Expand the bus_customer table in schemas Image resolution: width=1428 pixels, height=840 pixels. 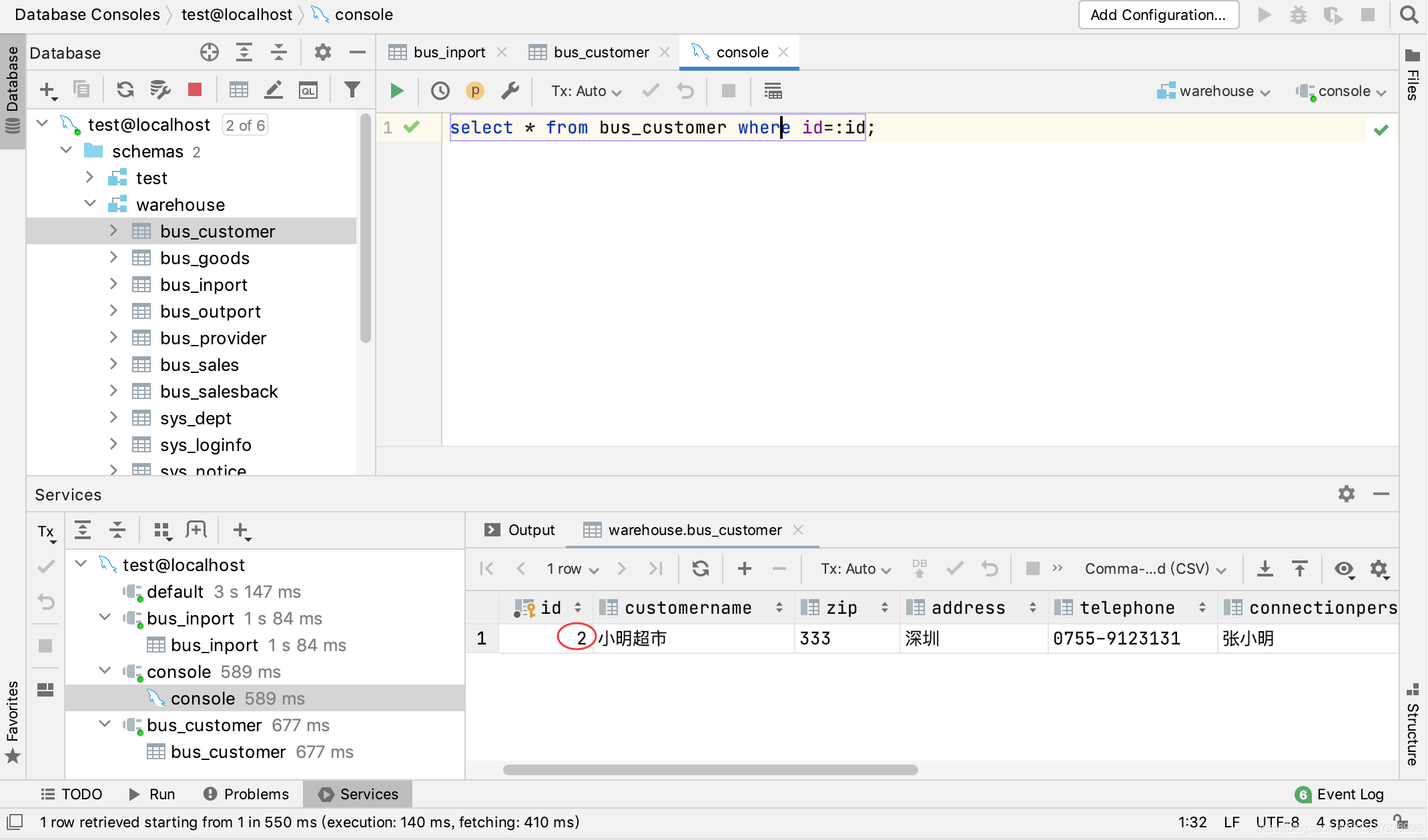[113, 231]
